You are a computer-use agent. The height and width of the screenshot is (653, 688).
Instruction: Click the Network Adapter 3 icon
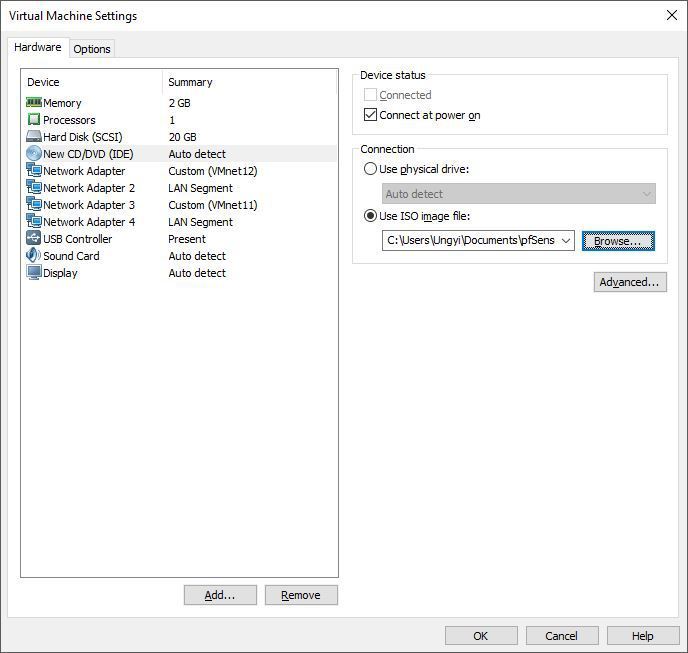click(34, 205)
